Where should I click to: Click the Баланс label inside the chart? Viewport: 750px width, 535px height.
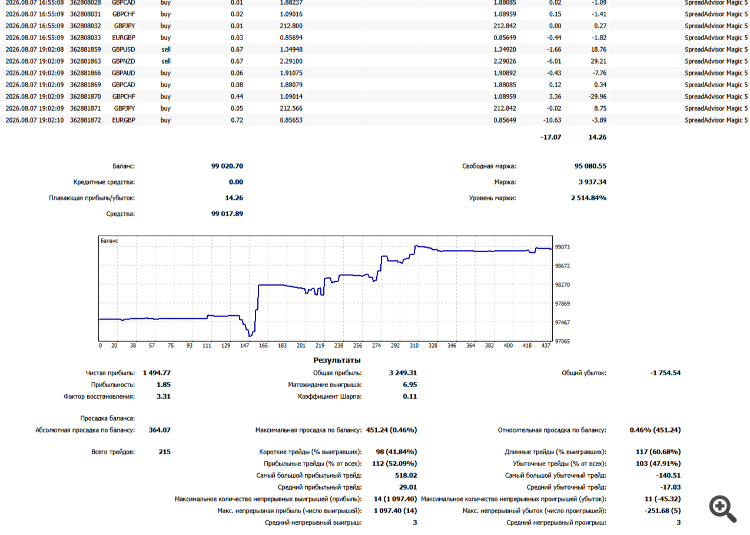tap(109, 241)
